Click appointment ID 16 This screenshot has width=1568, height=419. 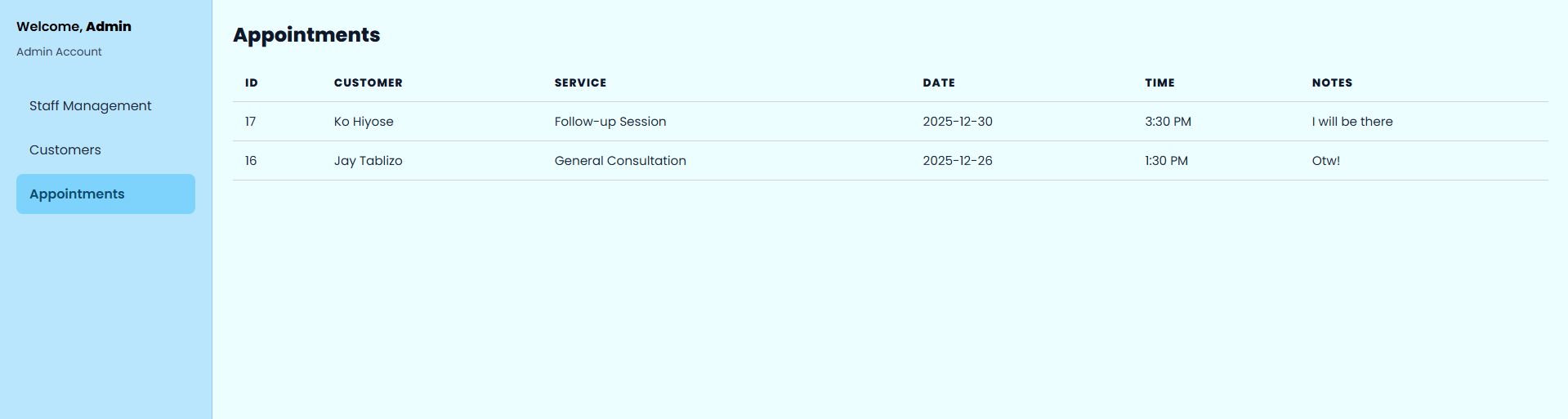[x=251, y=161]
